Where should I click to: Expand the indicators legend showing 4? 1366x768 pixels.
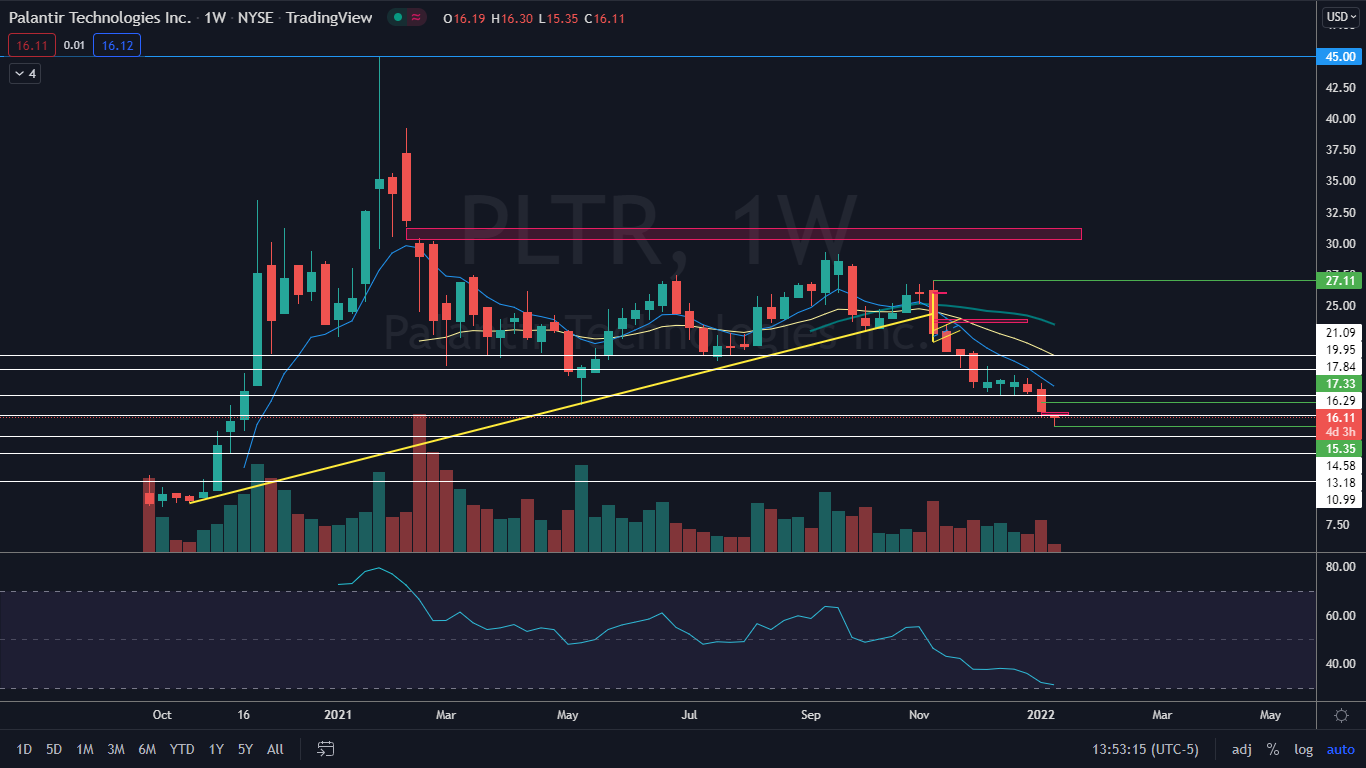[x=25, y=73]
